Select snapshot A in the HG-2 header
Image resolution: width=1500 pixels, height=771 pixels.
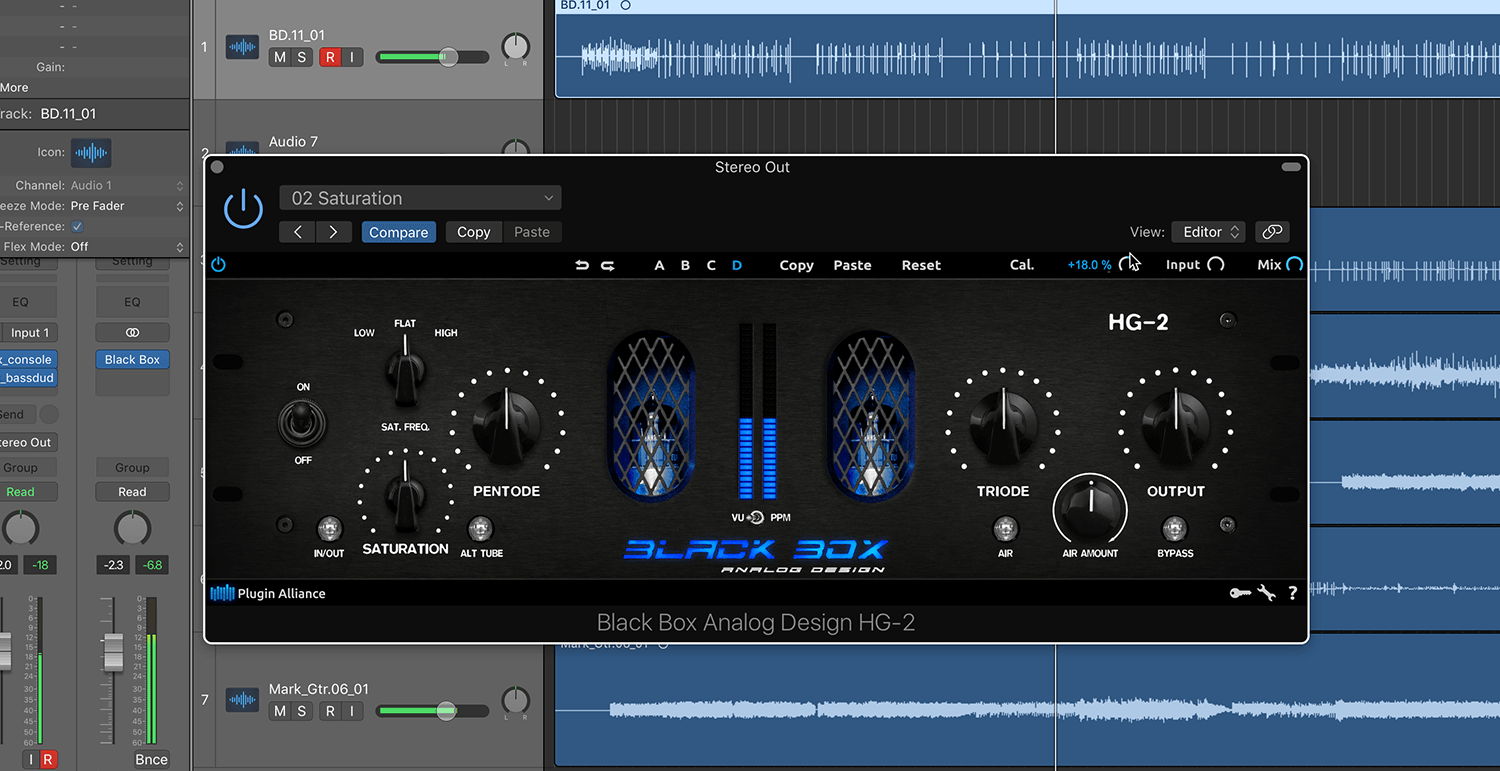[659, 265]
